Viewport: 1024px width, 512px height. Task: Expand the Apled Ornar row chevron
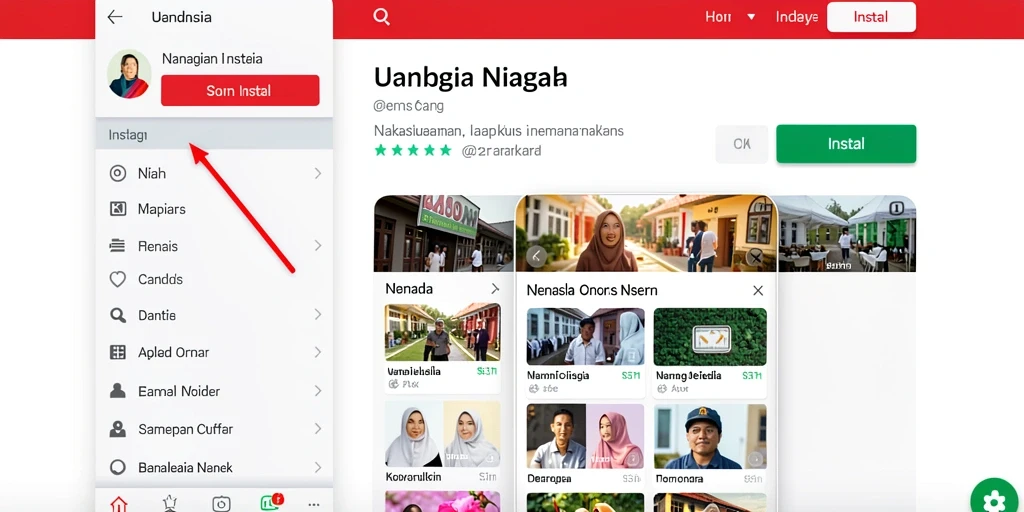317,353
